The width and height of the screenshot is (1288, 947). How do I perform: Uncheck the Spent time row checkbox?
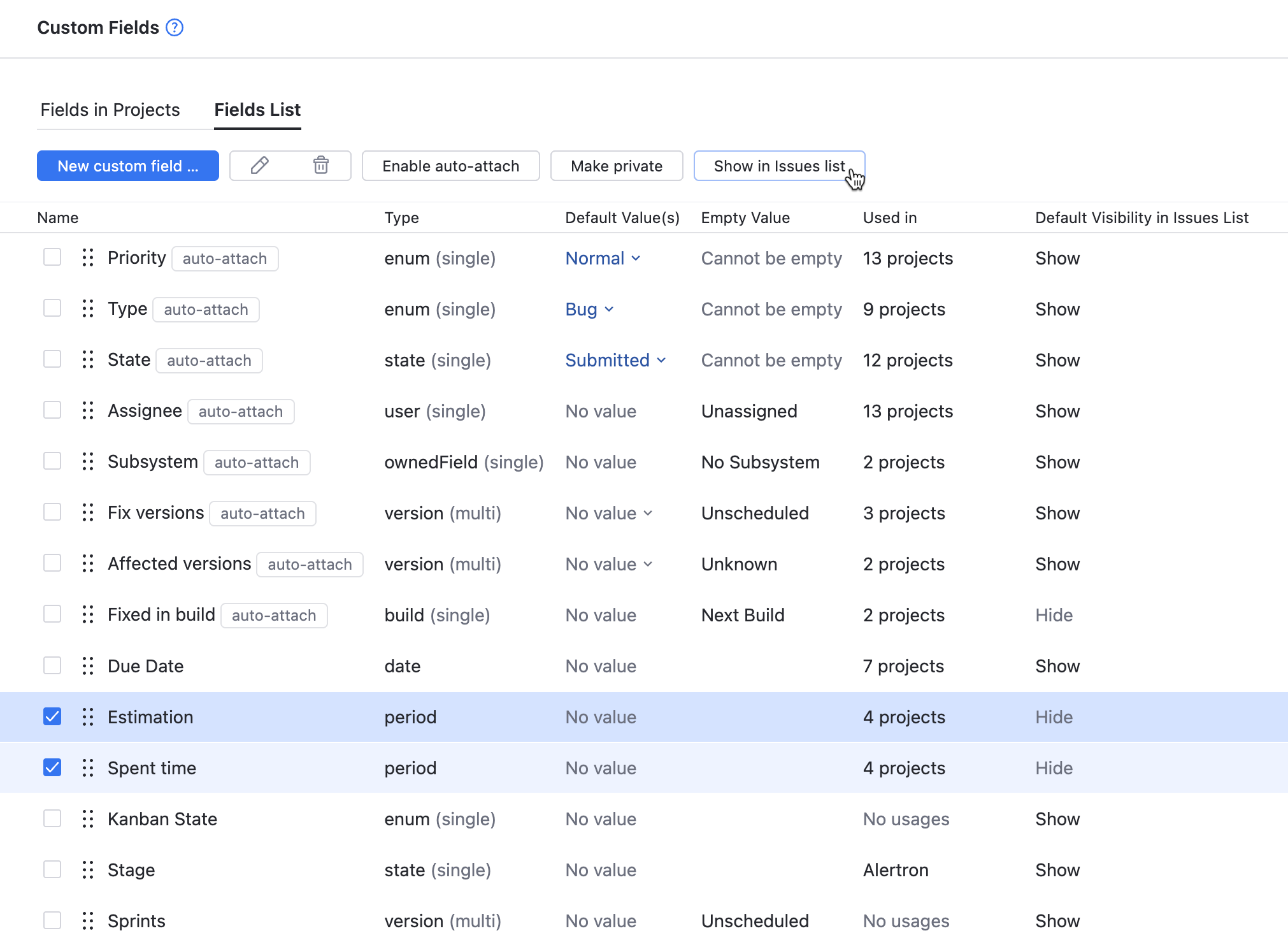point(52,767)
